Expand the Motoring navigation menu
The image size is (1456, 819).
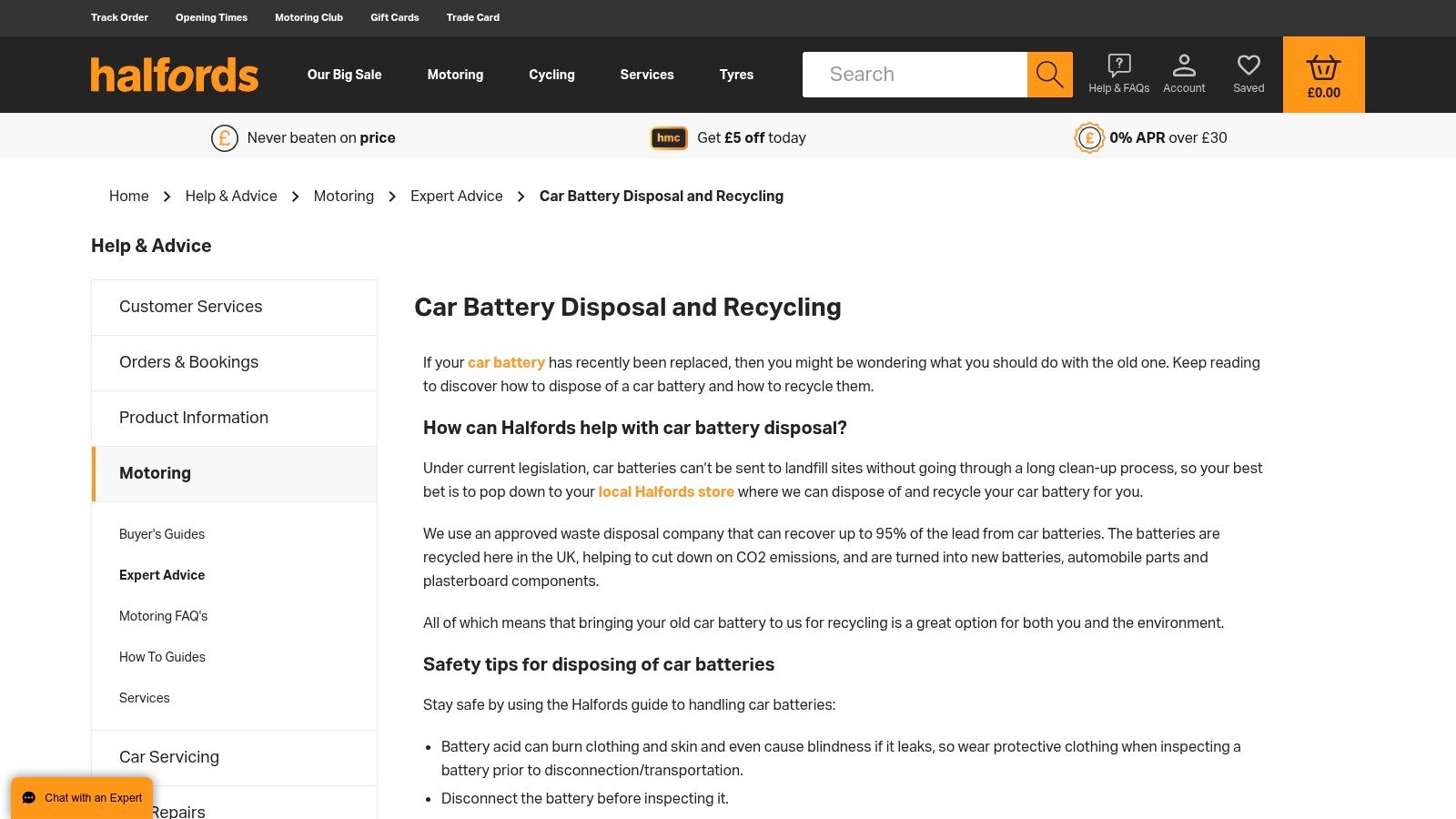click(455, 74)
